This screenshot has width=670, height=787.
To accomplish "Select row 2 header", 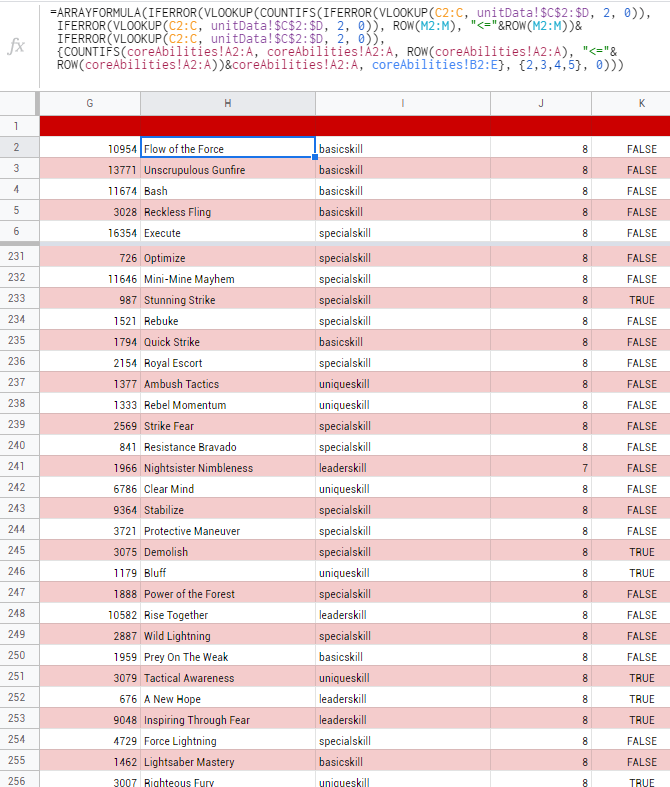I will click(x=17, y=147).
